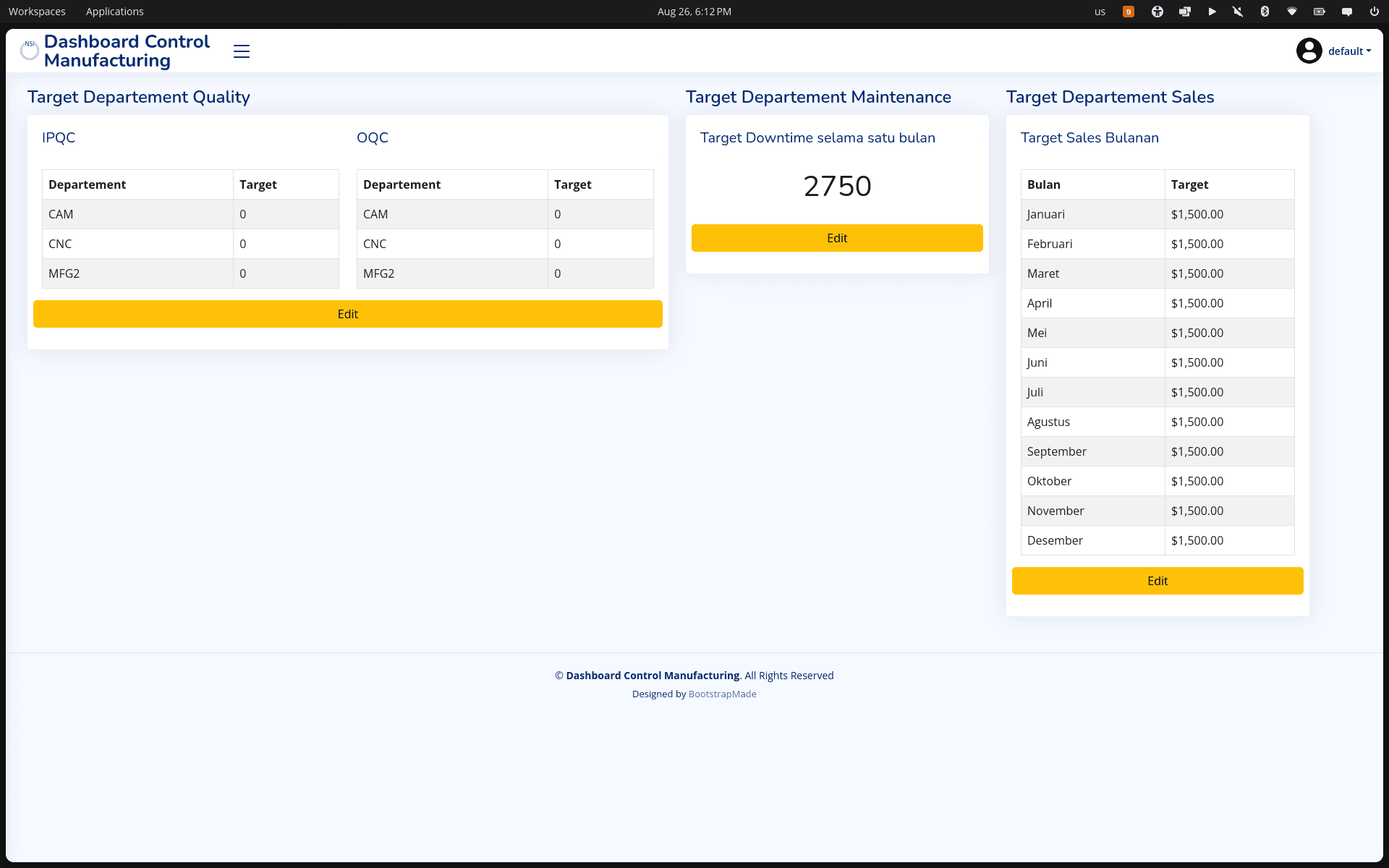Open the Dashboard Control Manufacturing title link
1389x868 pixels.
click(127, 51)
